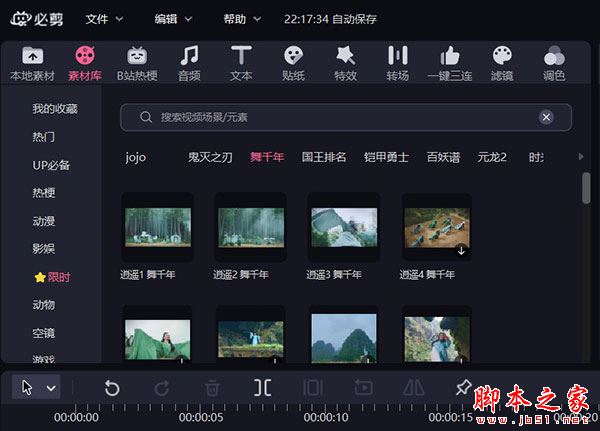Select the pointer selection tool
This screenshot has height=431, width=600.
27,387
